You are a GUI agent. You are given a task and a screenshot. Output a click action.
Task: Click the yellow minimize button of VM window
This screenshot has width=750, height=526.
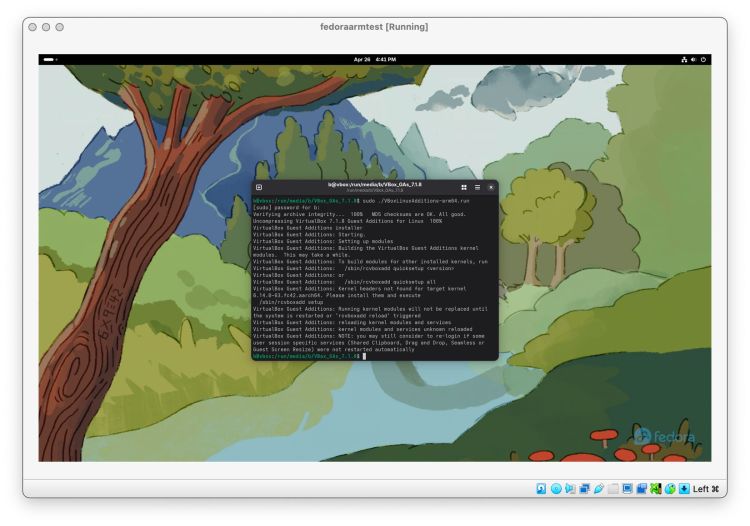pyautogui.click(x=46, y=27)
